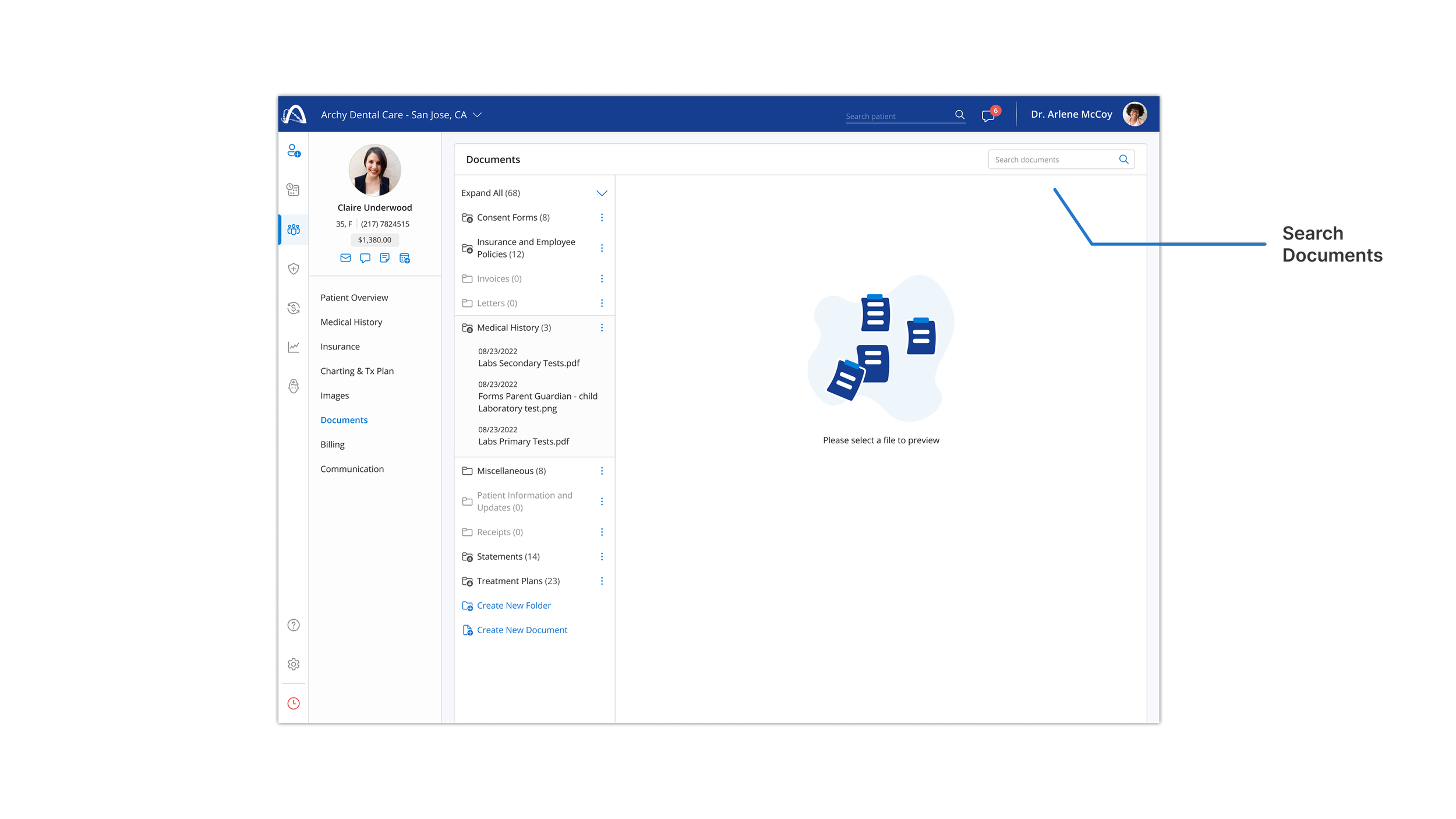The width and height of the screenshot is (1456, 819).
Task: Open the settings gear icon in sidebar
Action: (x=294, y=664)
